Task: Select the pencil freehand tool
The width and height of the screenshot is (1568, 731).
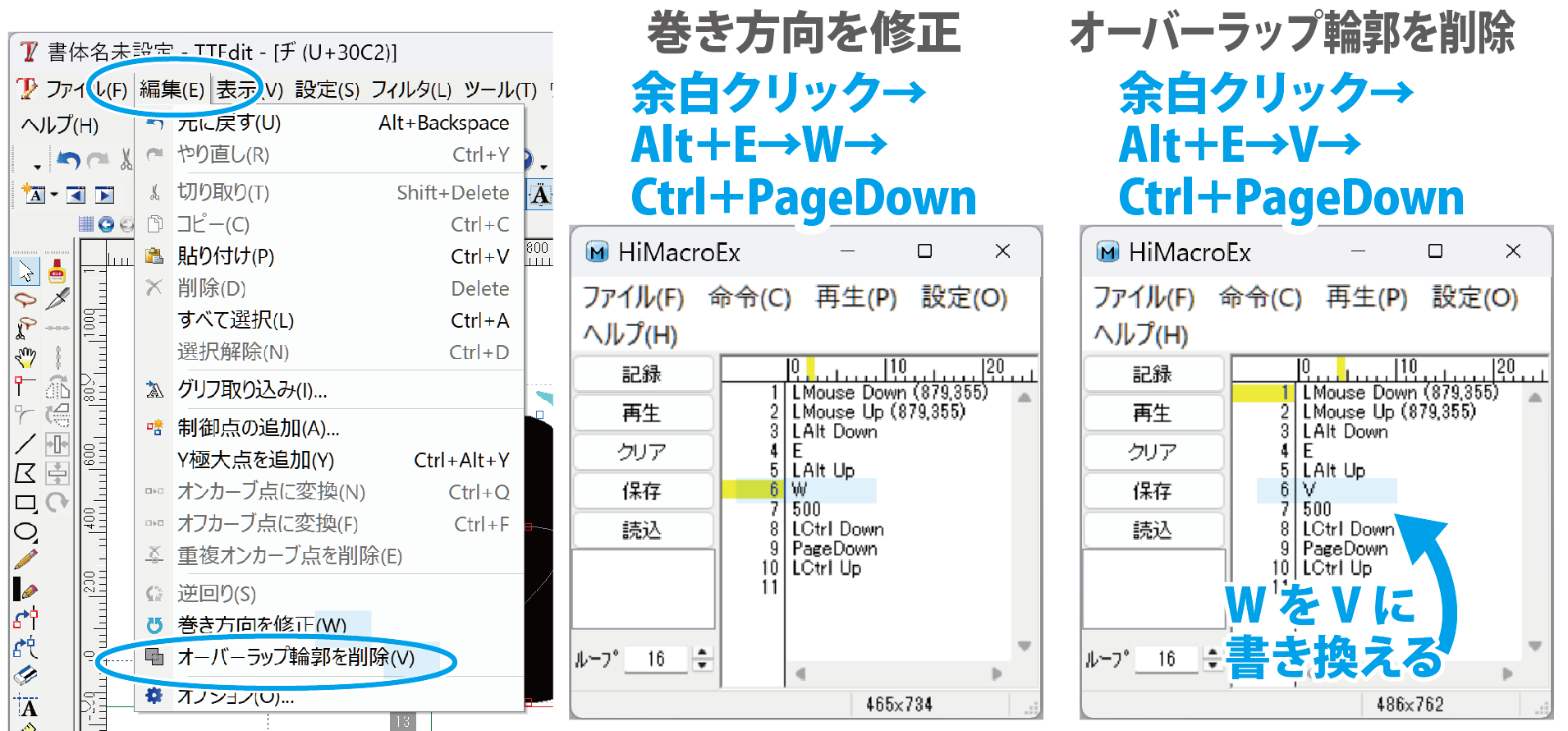Action: point(25,560)
